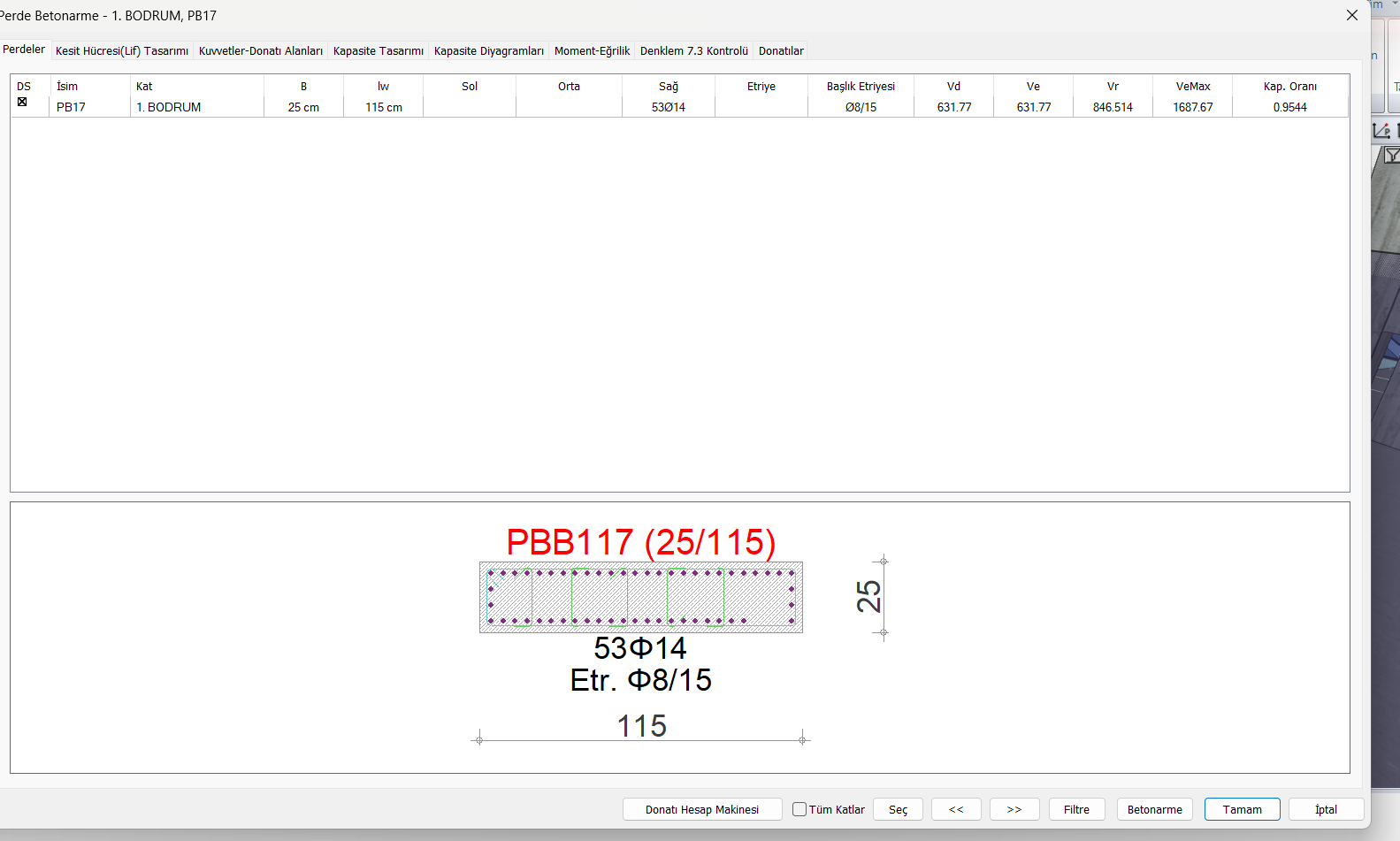Close the Perde Betonarme dialog
Viewport: 1400px width, 841px height.
point(1352,15)
